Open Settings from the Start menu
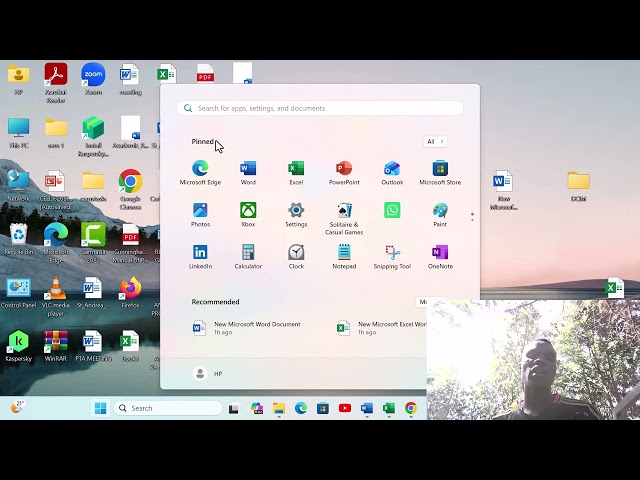Screen dimensions: 640x480 click(296, 215)
